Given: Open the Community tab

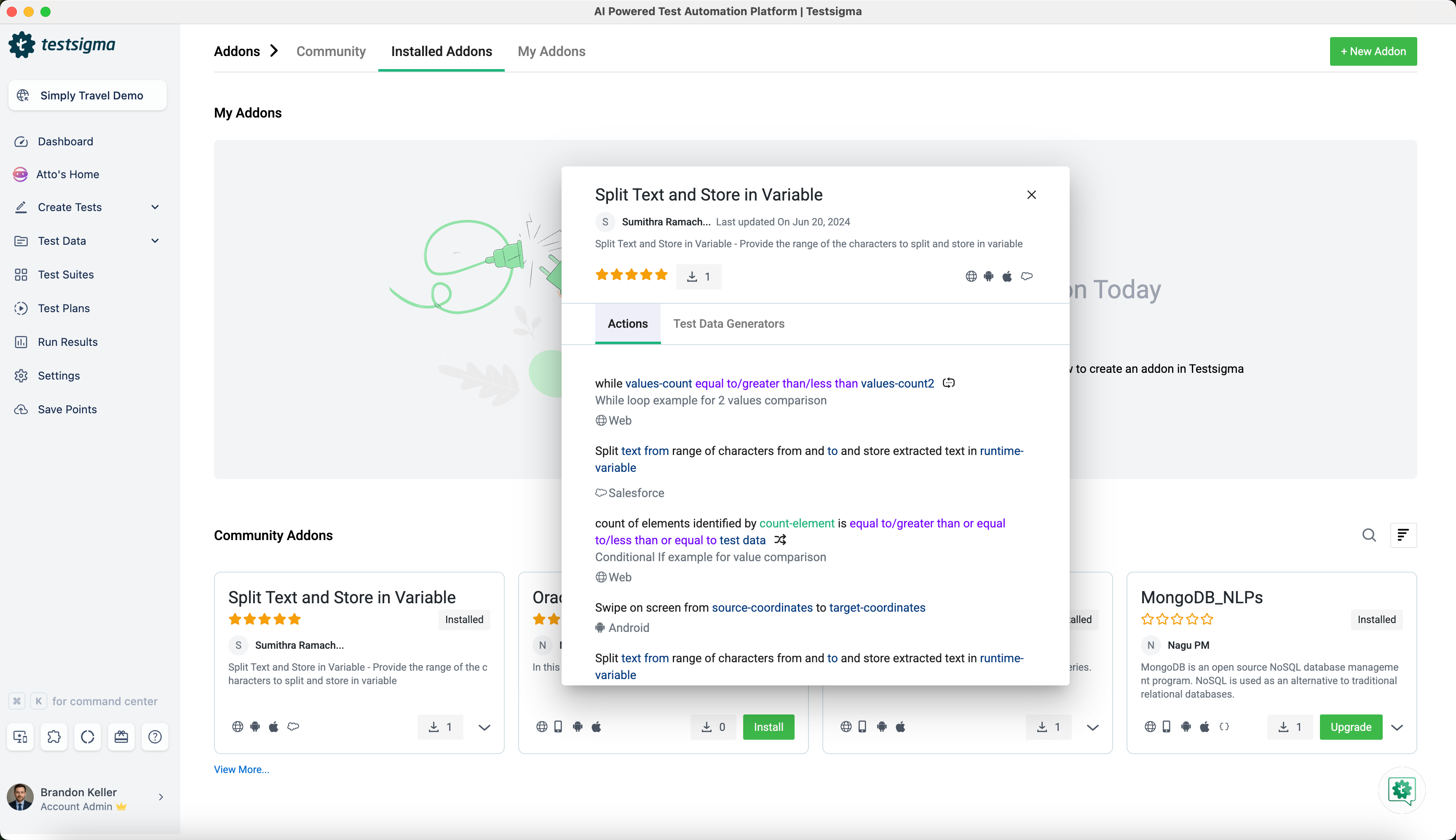Looking at the screenshot, I should point(331,51).
